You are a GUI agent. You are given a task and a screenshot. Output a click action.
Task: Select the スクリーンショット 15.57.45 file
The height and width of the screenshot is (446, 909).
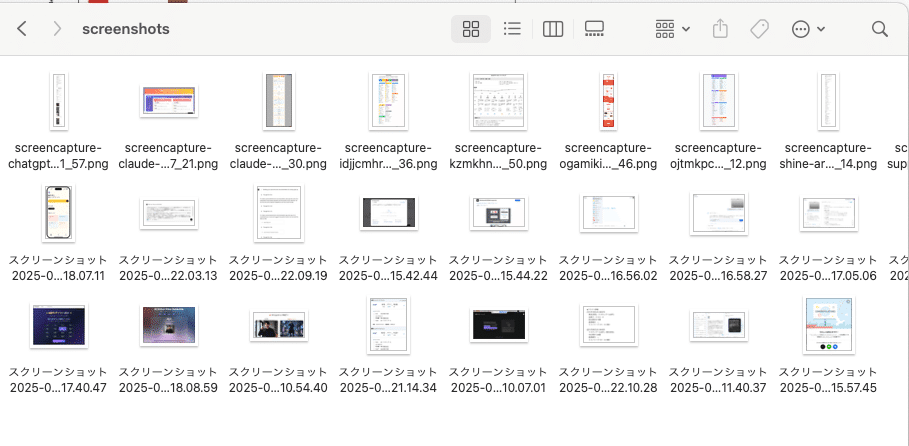click(x=827, y=325)
